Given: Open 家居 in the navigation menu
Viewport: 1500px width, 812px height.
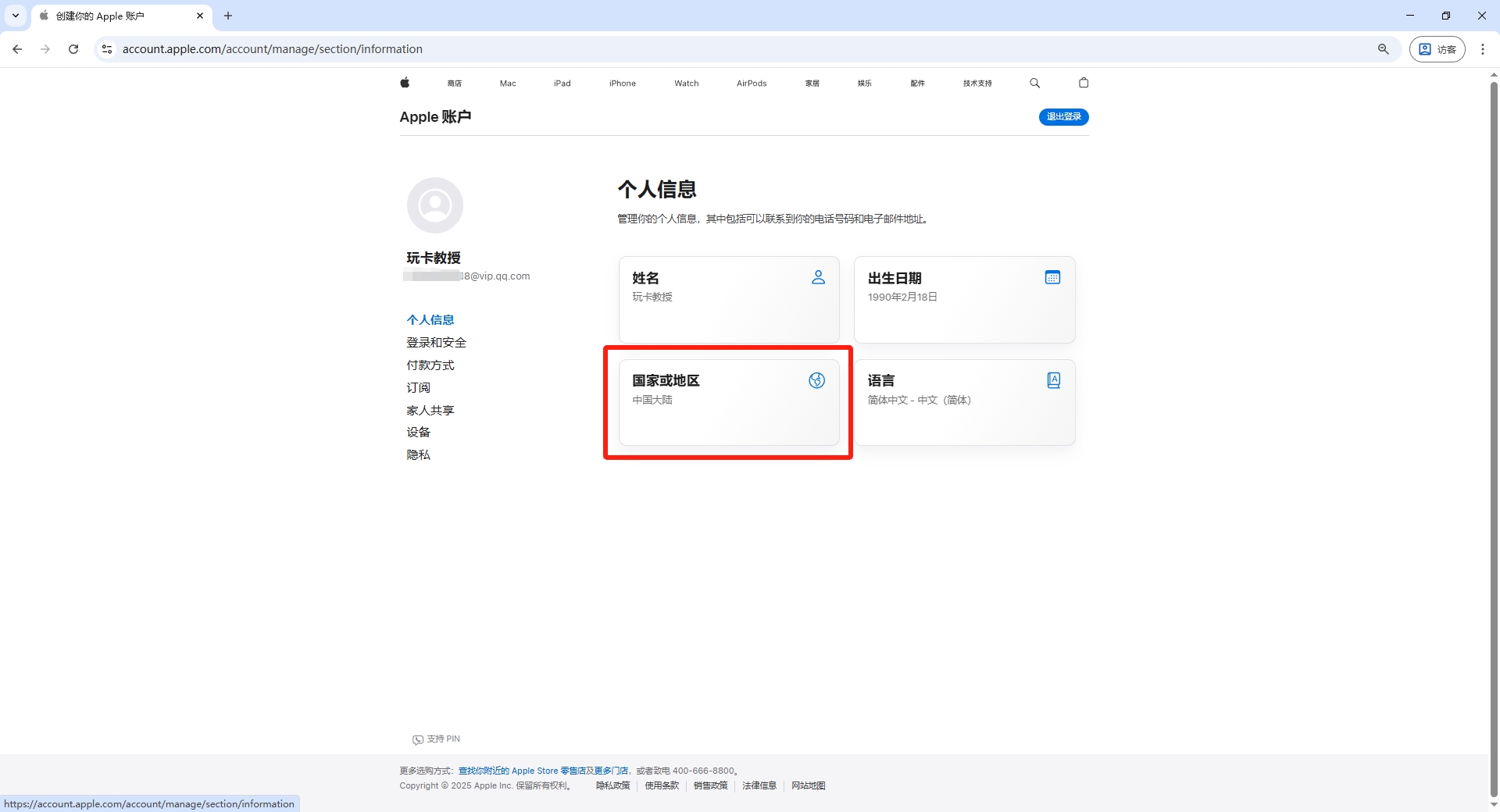Looking at the screenshot, I should coord(812,83).
